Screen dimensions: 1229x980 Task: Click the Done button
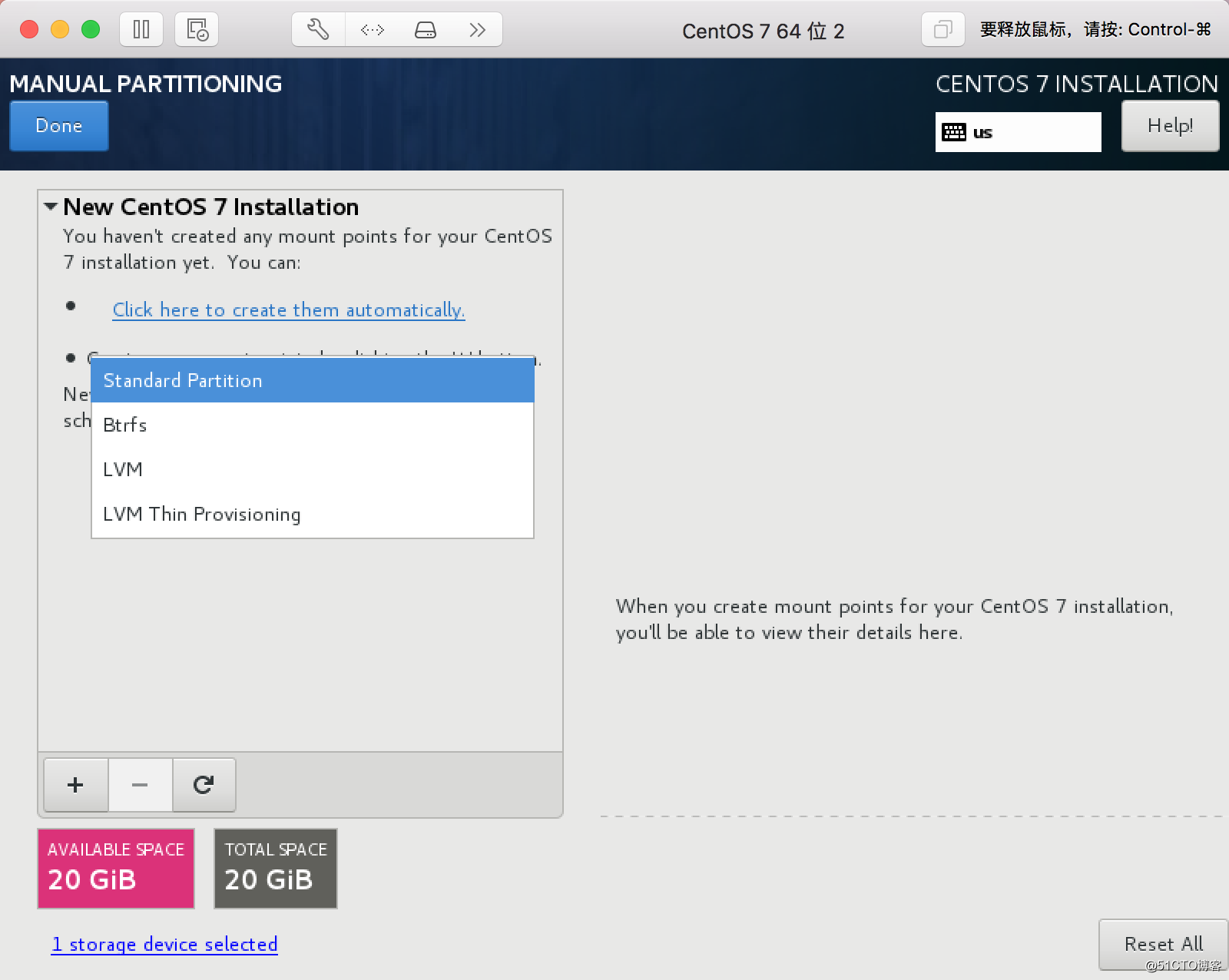[59, 126]
